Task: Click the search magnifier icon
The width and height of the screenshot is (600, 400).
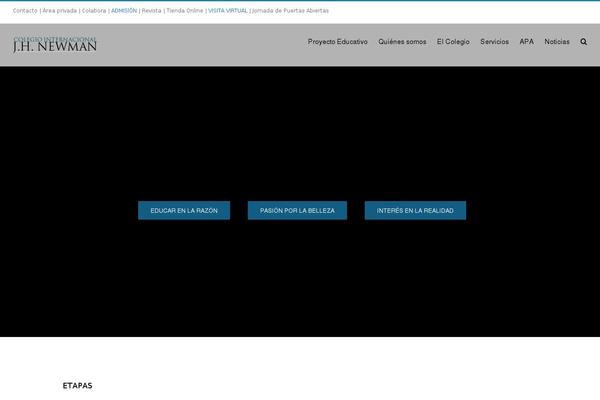Action: coord(583,42)
